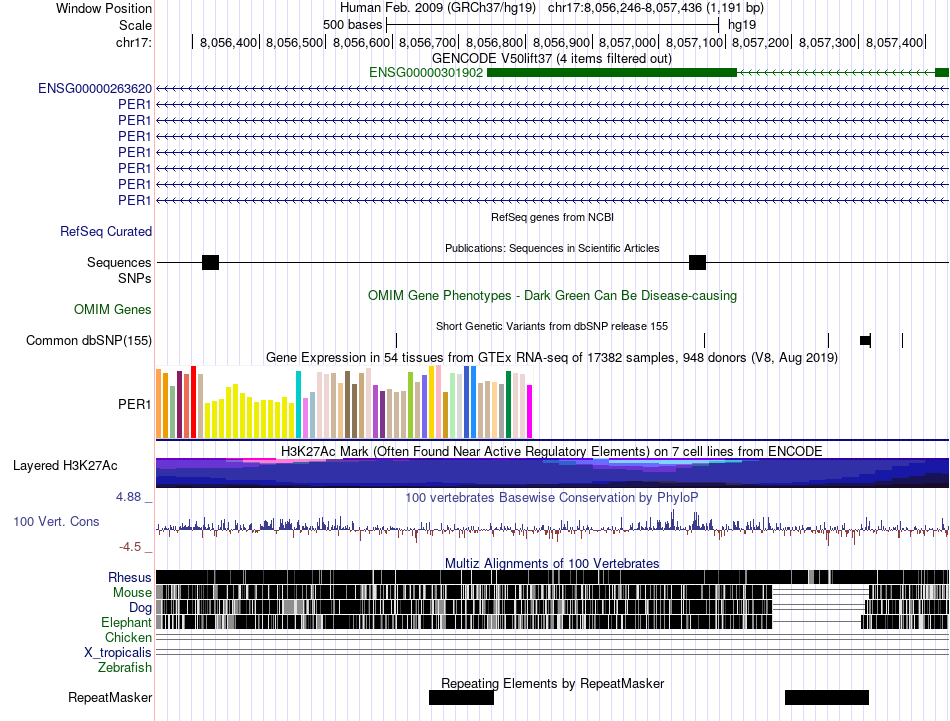Click GENCODE V50lift37 track title
The height and width of the screenshot is (721, 950).
[x=552, y=59]
